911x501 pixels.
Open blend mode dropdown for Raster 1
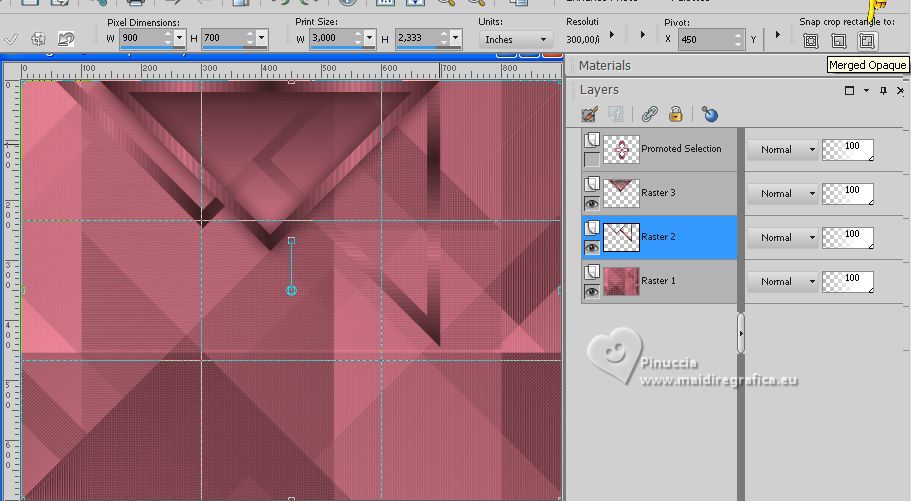pyautogui.click(x=781, y=281)
